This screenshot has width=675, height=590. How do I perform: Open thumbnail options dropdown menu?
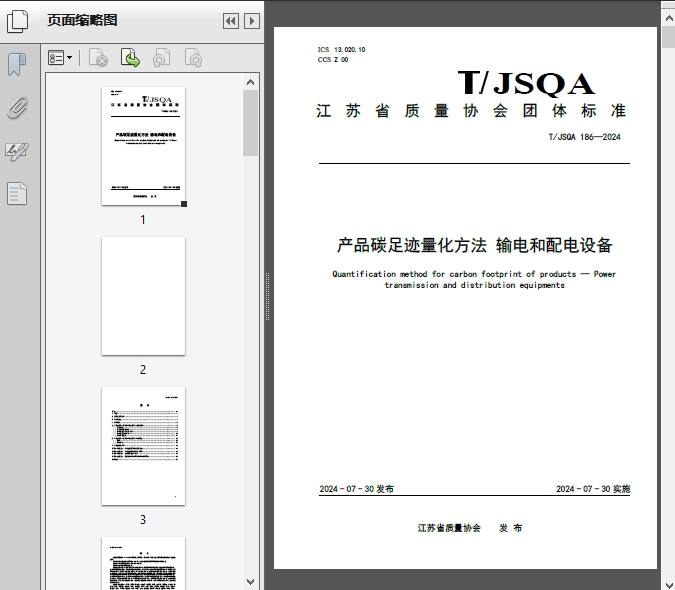60,58
